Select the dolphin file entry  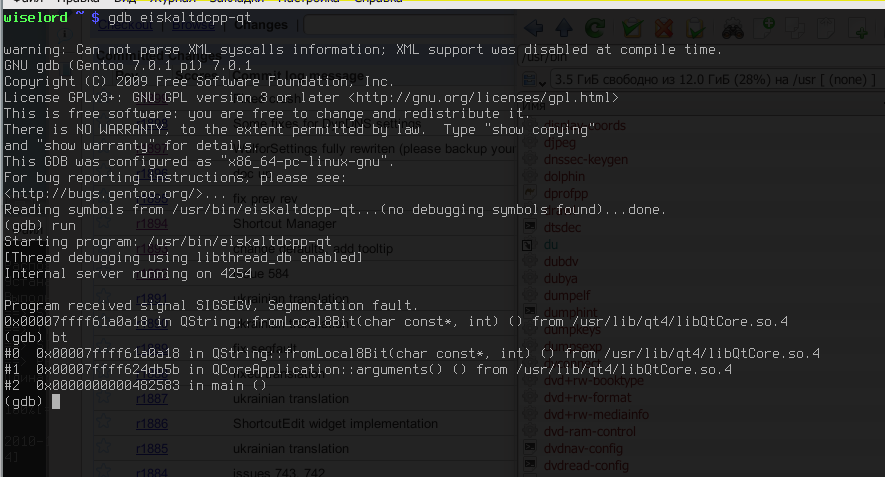[567, 176]
